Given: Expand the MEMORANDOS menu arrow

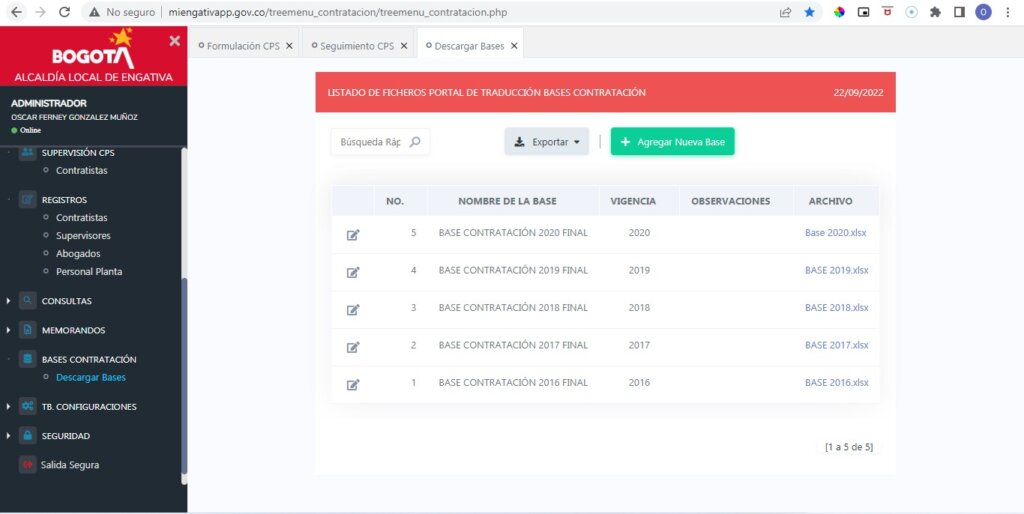Looking at the screenshot, I should pos(8,330).
